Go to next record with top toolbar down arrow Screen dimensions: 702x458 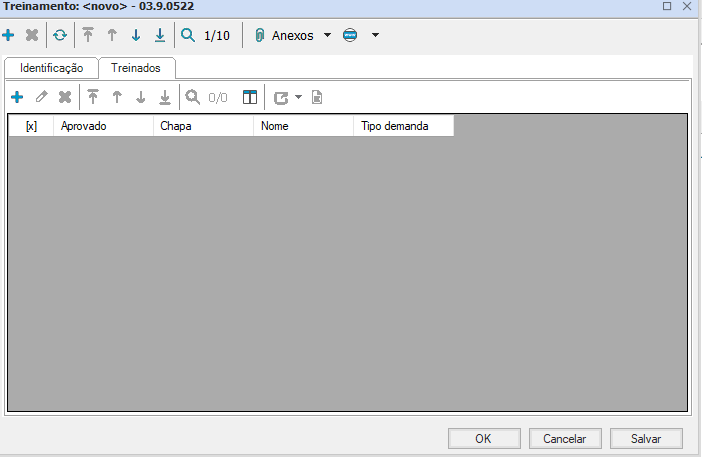(136, 36)
